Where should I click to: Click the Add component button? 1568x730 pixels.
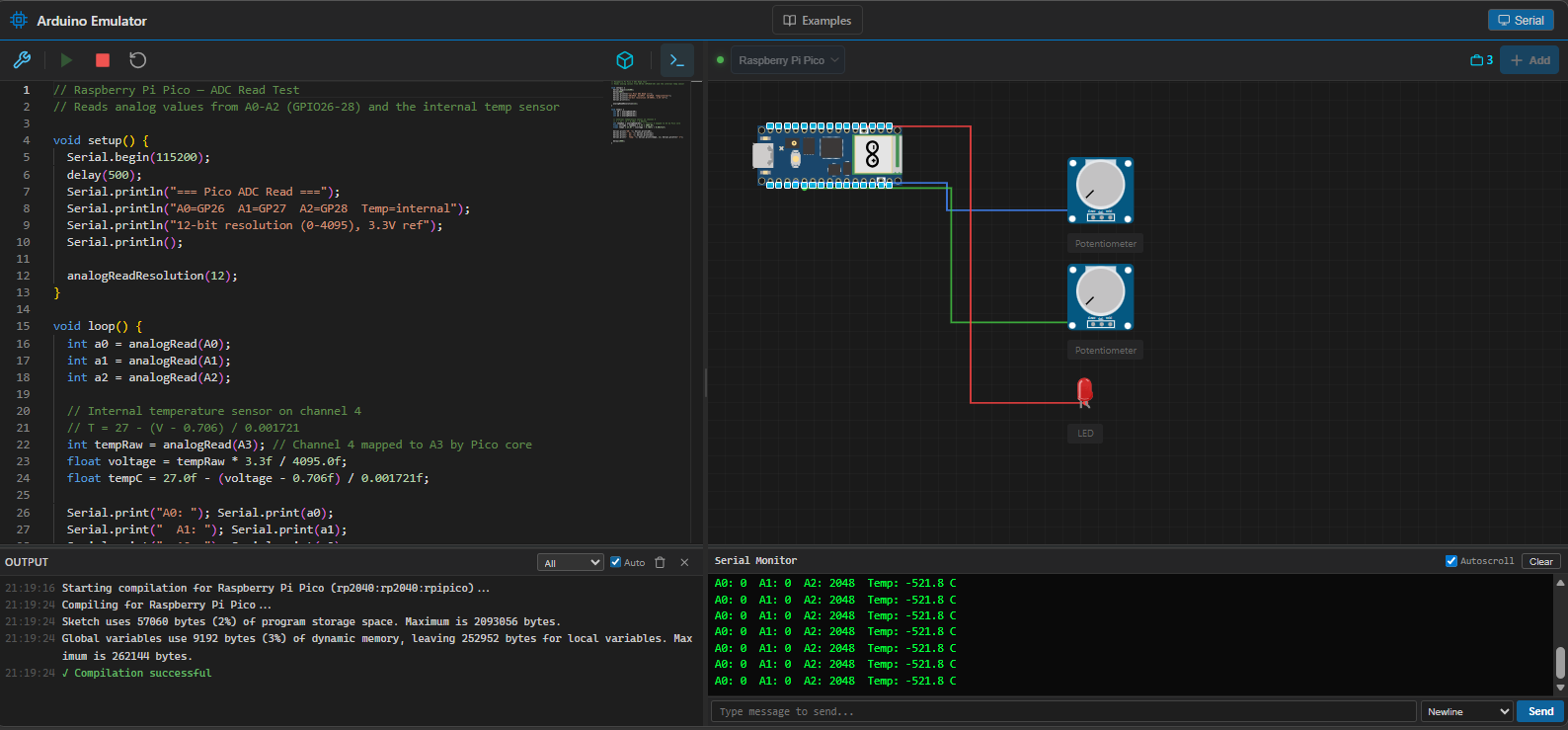(1529, 60)
